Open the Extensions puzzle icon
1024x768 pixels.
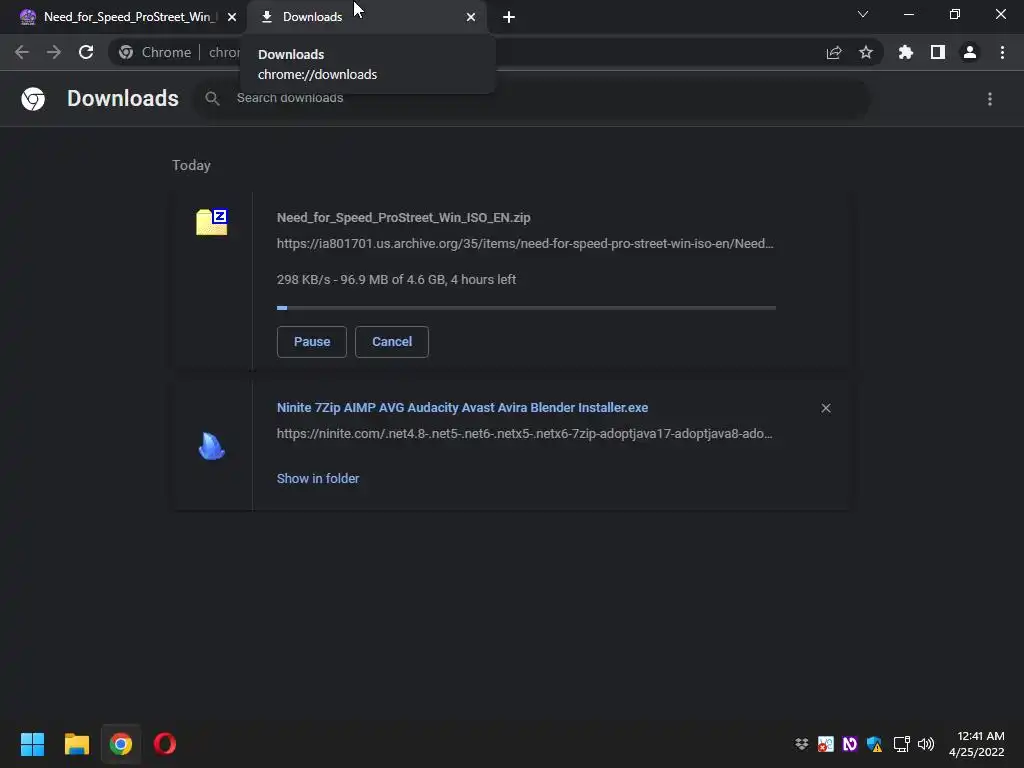pos(906,52)
